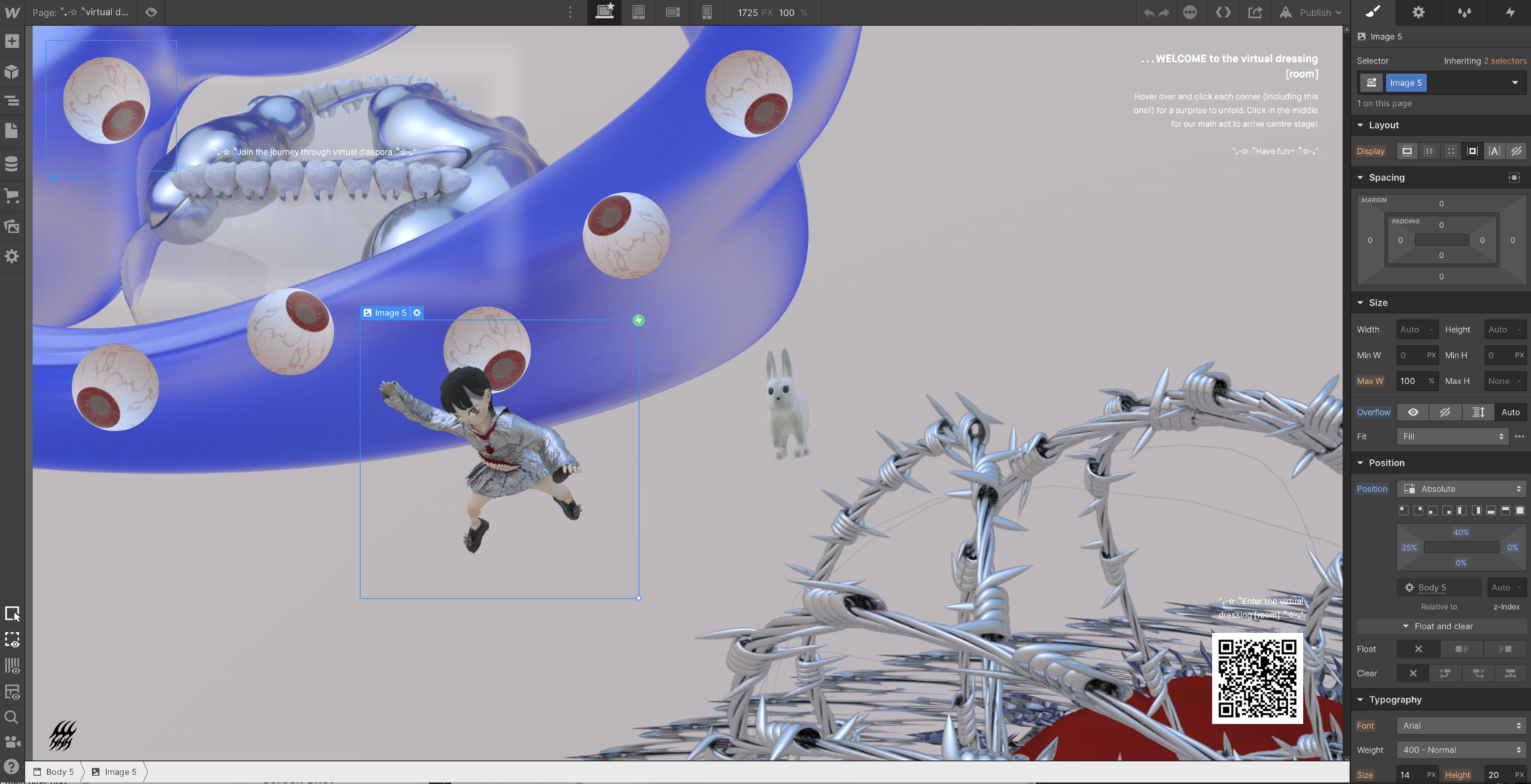1531x784 pixels.
Task: Open the Navigator panel
Action: click(12, 101)
